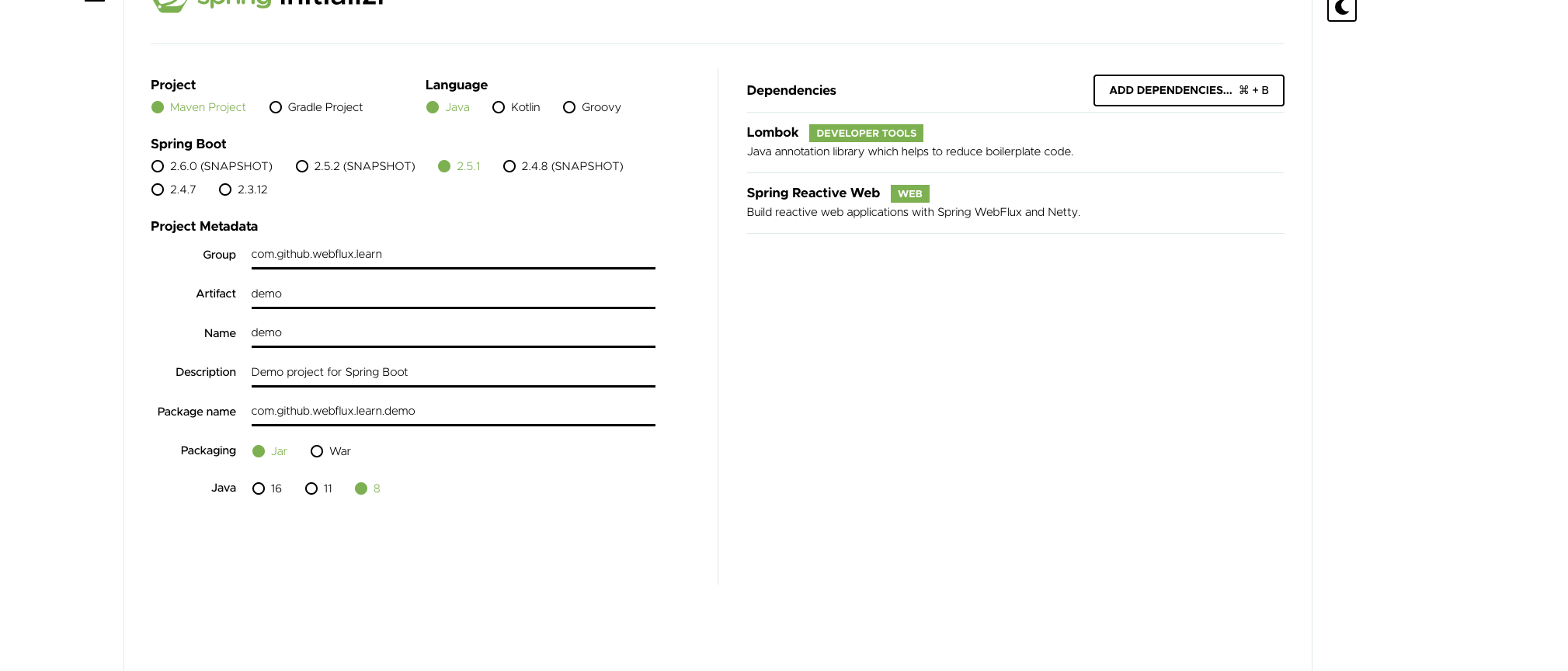Open the hamburger menu at top left
Viewport: 1568px width, 671px height.
[x=95, y=1]
